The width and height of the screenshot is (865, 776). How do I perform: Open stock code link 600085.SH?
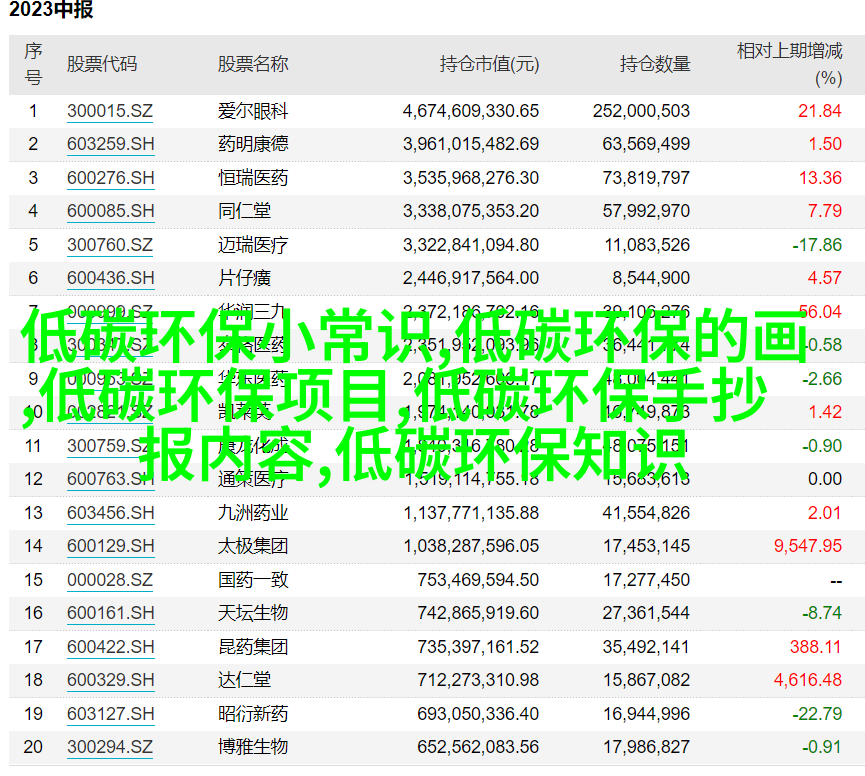point(110,211)
